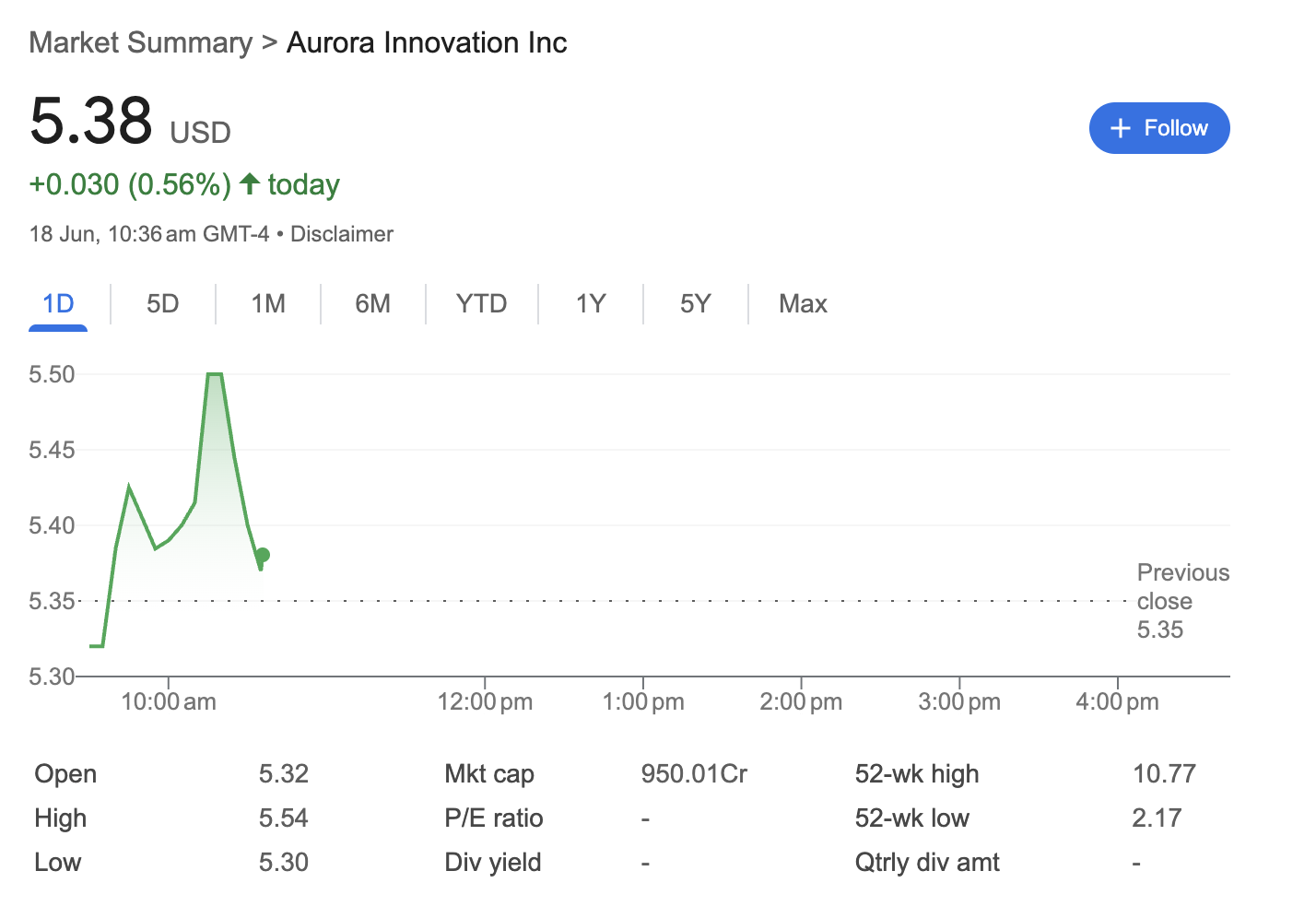Viewport: 1316px width, 918px height.
Task: Switch to the 1M tab
Action: pos(268,304)
